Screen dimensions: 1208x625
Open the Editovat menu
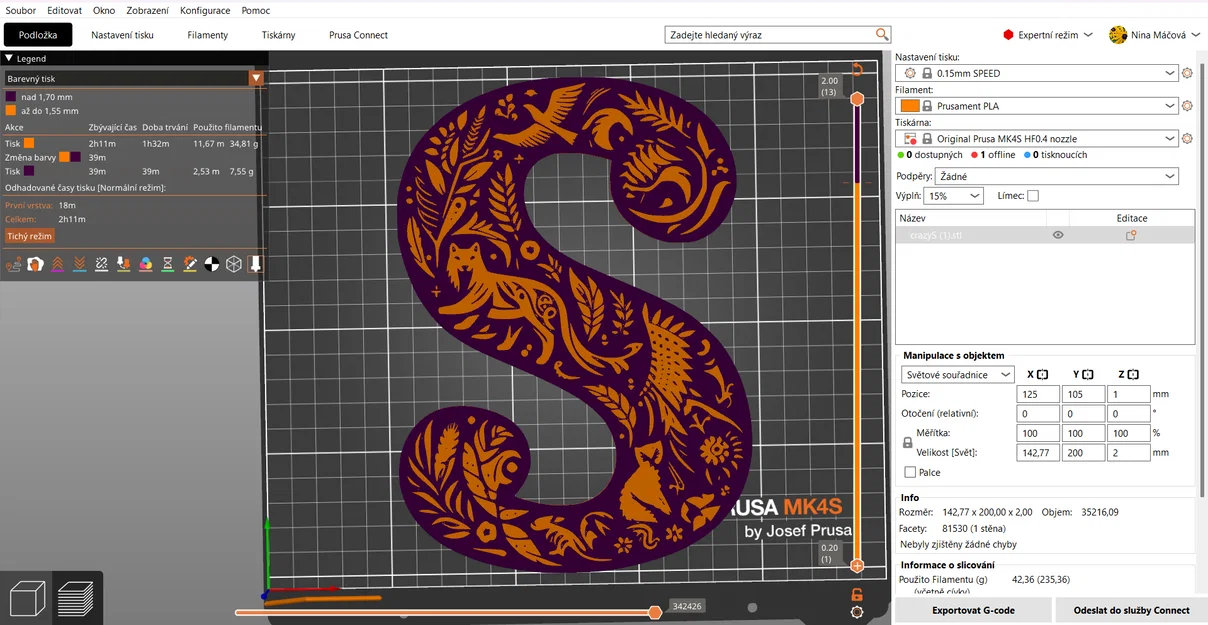64,10
